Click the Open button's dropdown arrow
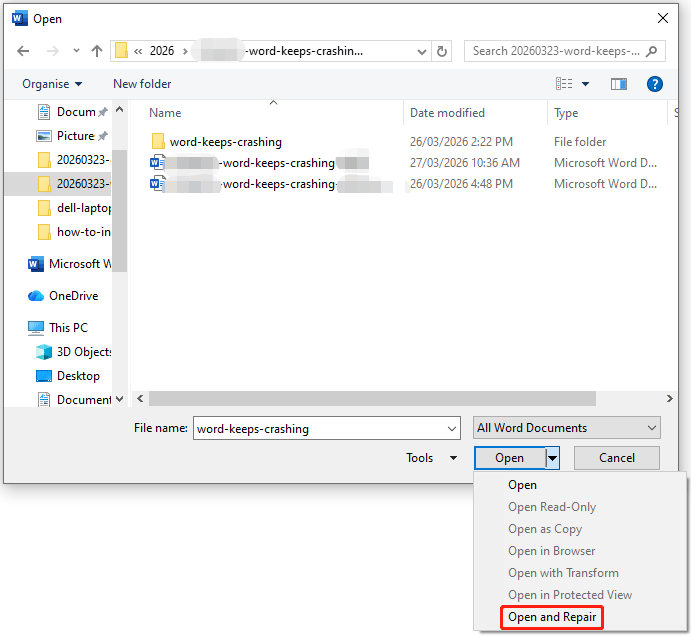Viewport: 691px width, 636px height. (x=553, y=458)
